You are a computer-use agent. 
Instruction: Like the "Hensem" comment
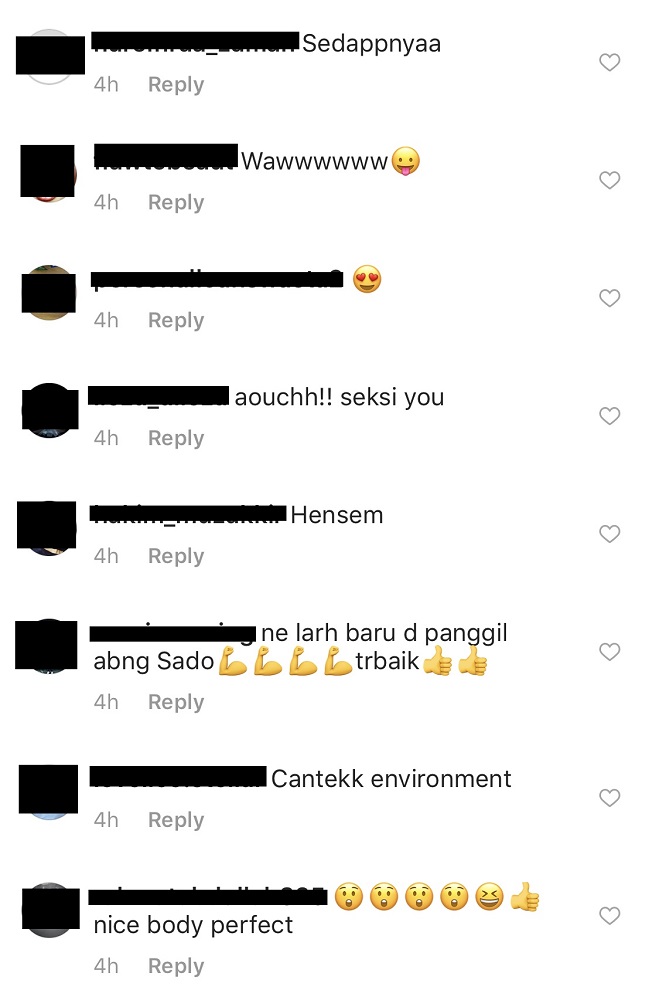609,534
